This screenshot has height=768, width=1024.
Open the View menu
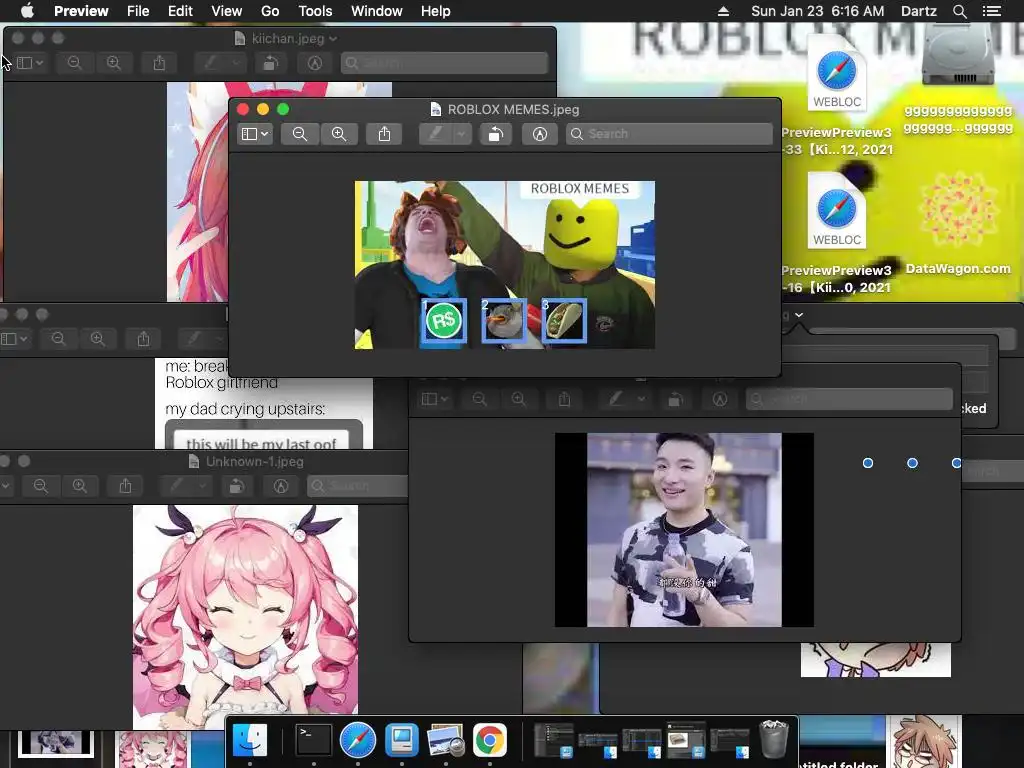pyautogui.click(x=227, y=11)
